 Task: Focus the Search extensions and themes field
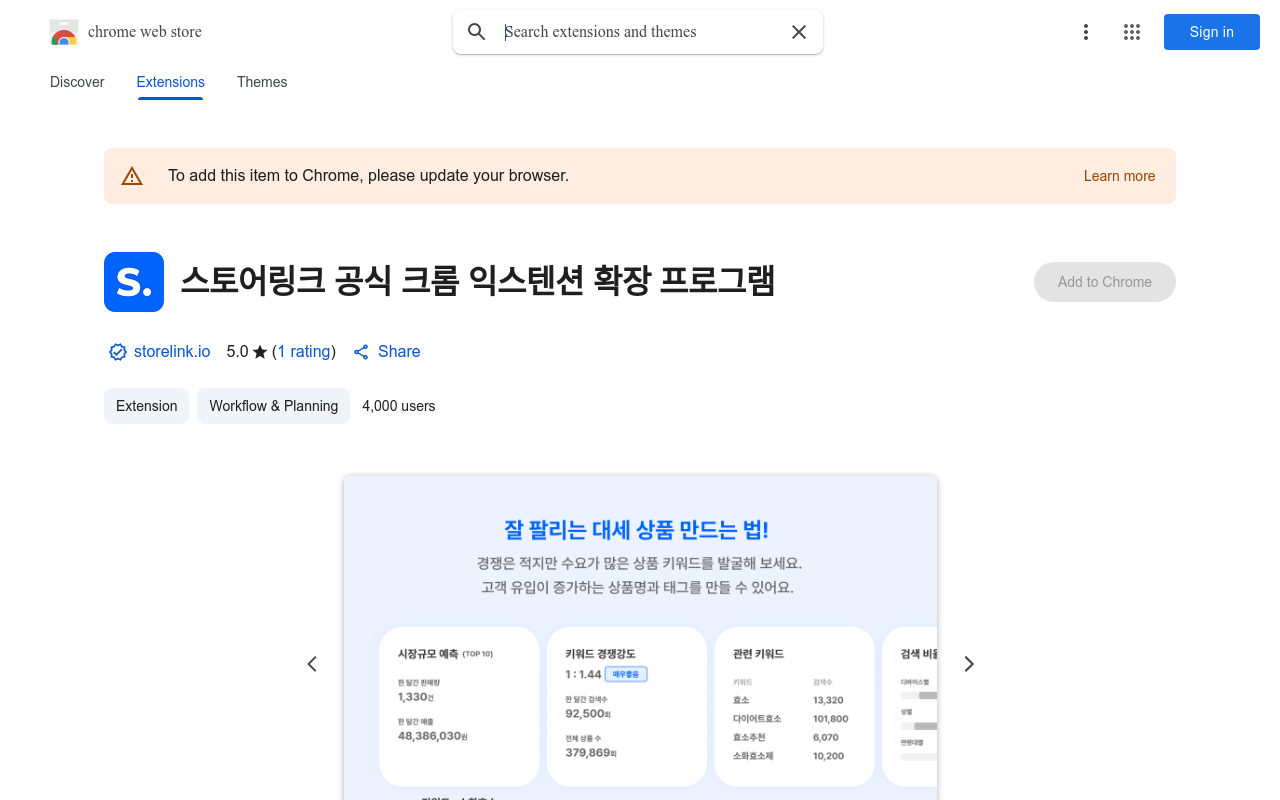pyautogui.click(x=638, y=32)
